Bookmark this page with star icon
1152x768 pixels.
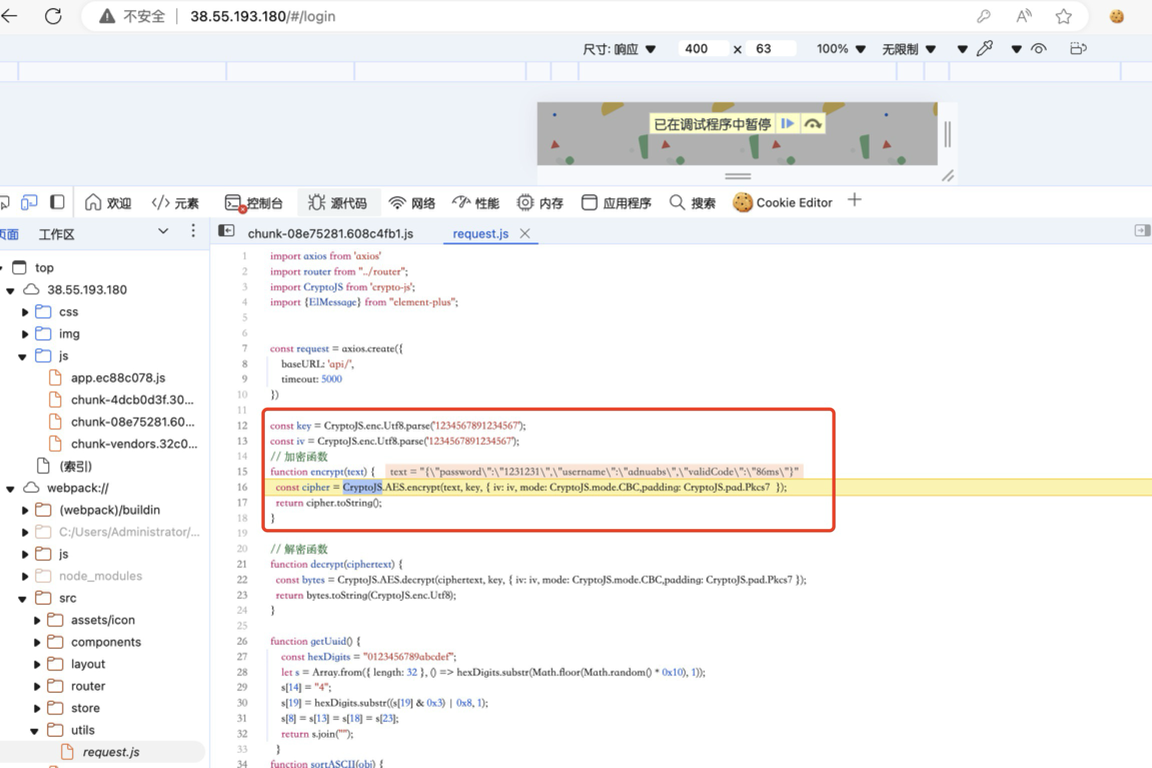pos(1063,16)
